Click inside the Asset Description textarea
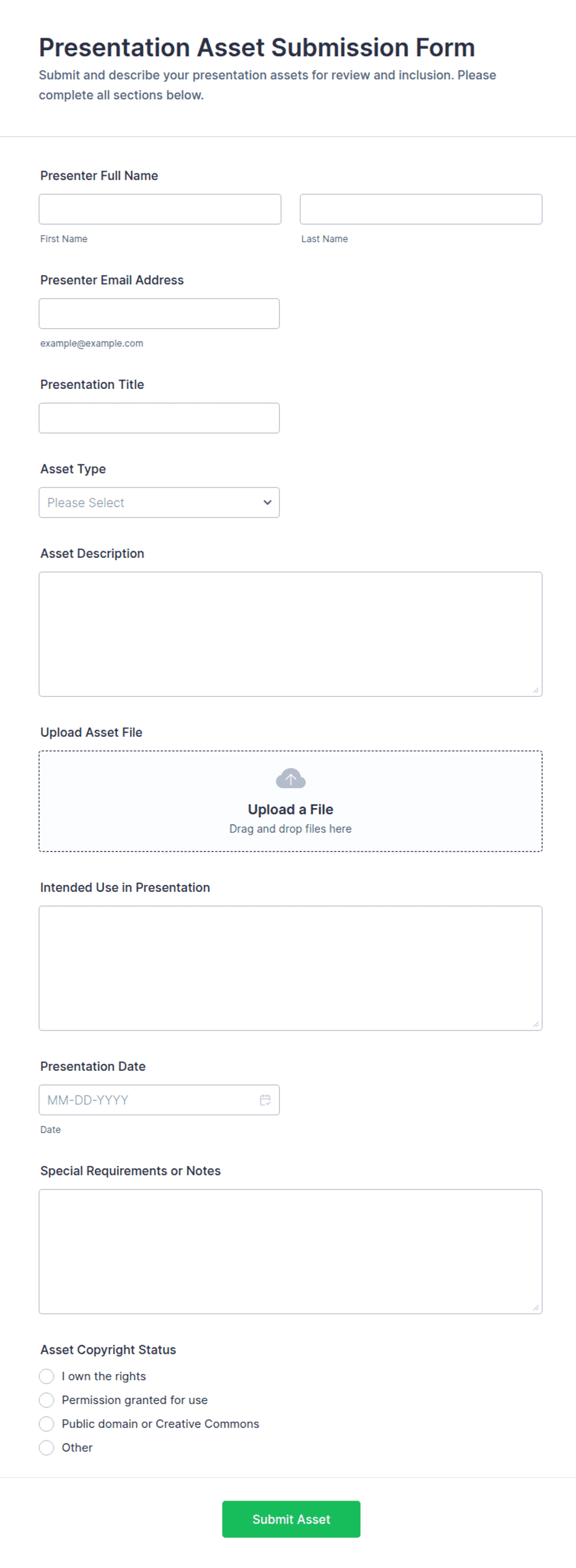Screen dimensions: 576x1568 pos(290,634)
